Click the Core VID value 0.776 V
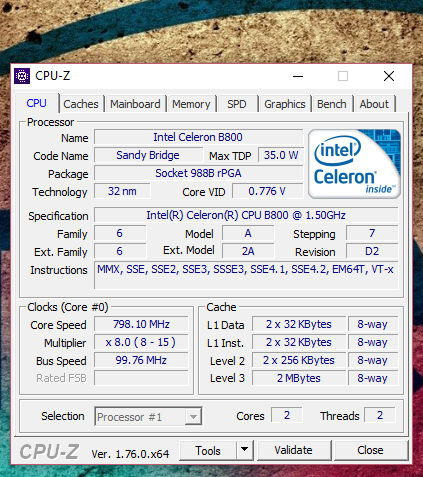423x477 pixels. [x=267, y=191]
